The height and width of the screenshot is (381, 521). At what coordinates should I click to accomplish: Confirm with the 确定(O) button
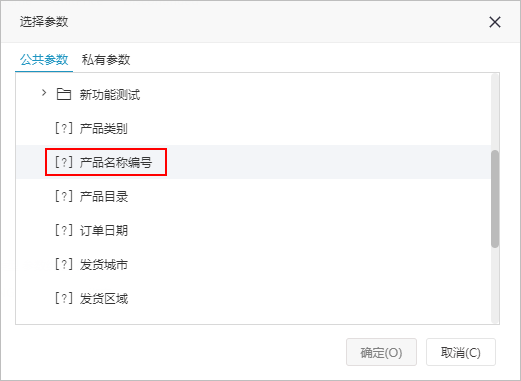[381, 352]
